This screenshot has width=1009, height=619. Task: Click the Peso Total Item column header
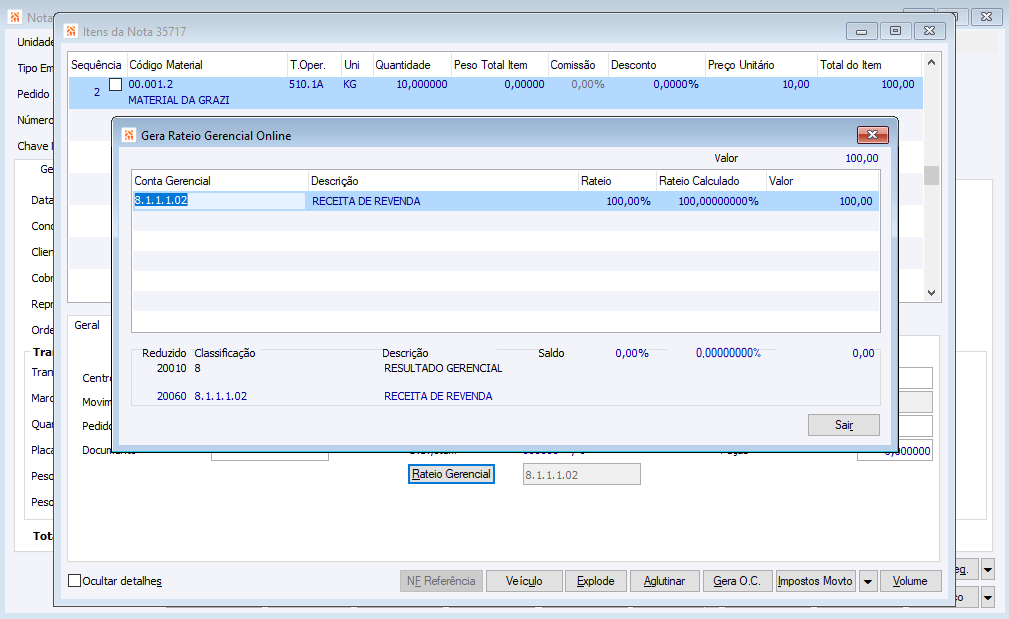pos(499,65)
